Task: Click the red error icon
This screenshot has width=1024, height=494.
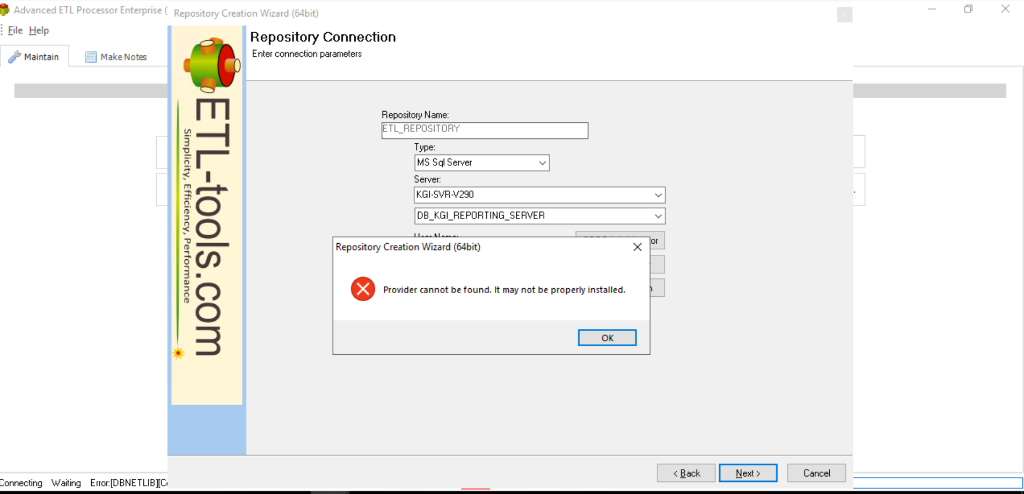Action: (x=362, y=289)
